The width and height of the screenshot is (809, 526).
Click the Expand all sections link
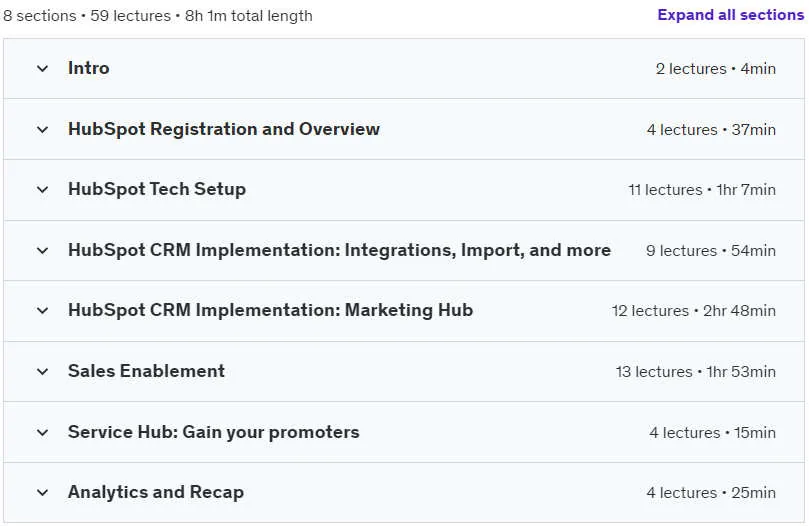coord(731,15)
